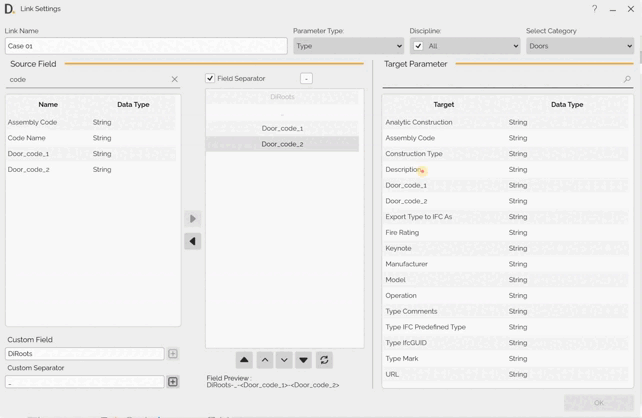
Task: Move selected field to top
Action: [244, 360]
